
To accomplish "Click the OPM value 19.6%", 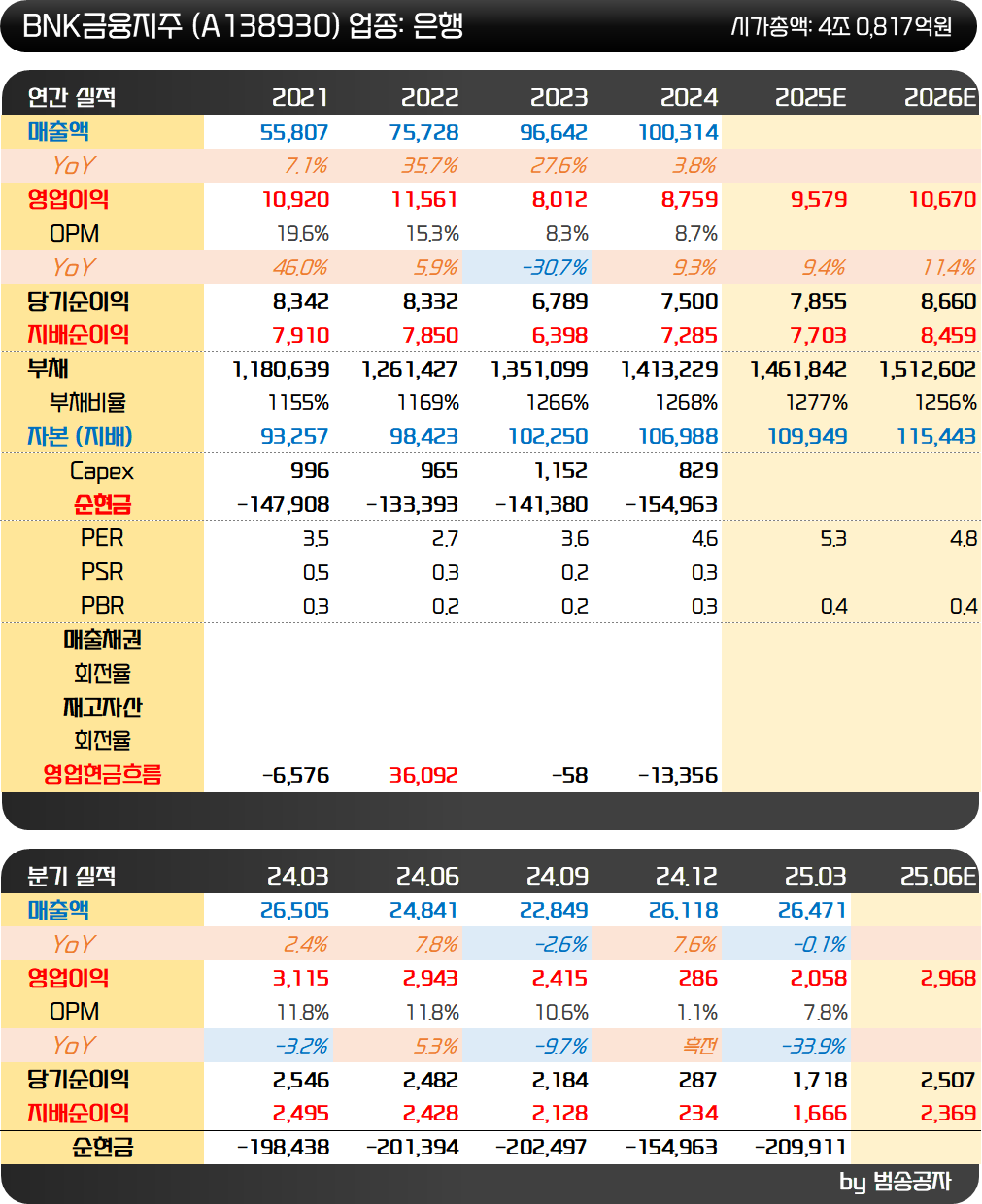I will 303,234.
